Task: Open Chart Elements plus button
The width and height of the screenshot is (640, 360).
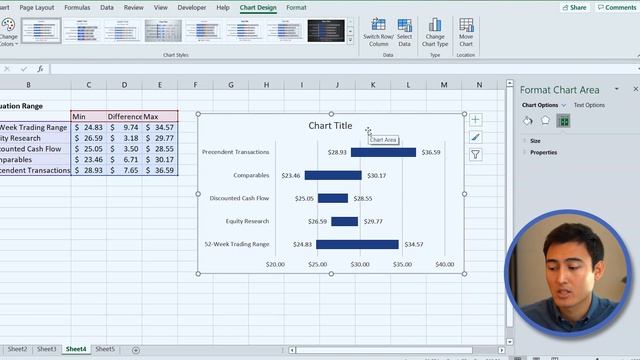Action: click(x=476, y=120)
